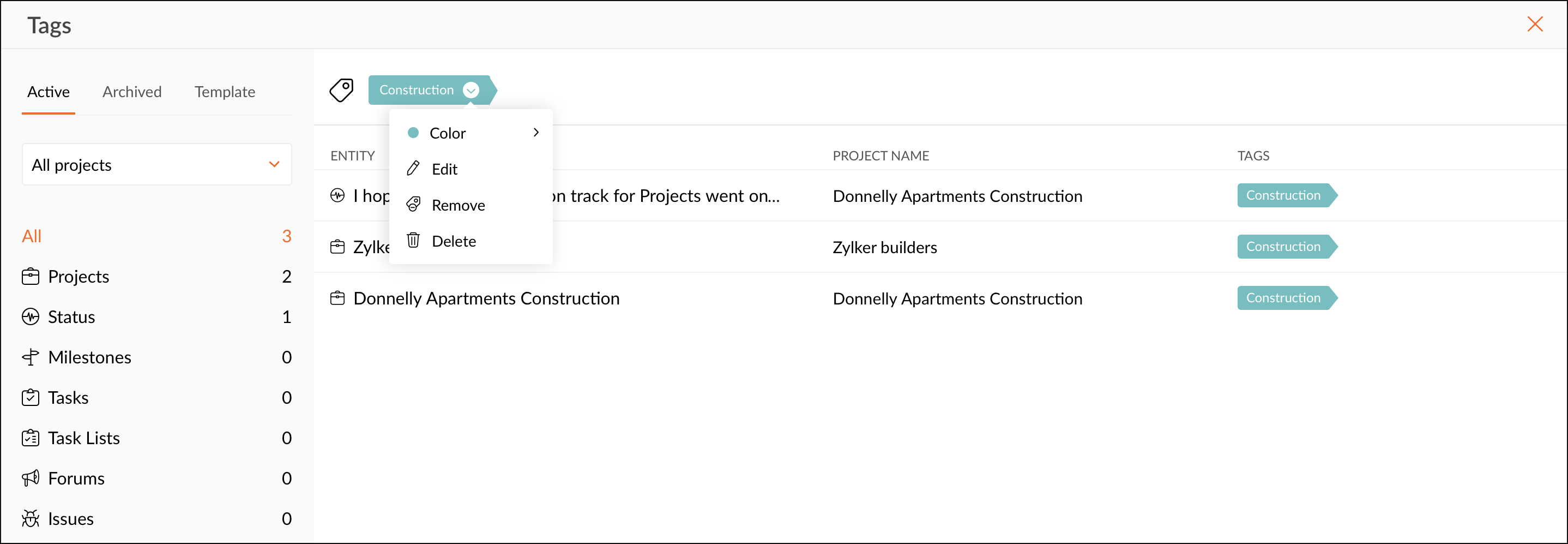Screen dimensions: 1568x544
Task: Click the Status pulse icon in sidebar
Action: 31,317
